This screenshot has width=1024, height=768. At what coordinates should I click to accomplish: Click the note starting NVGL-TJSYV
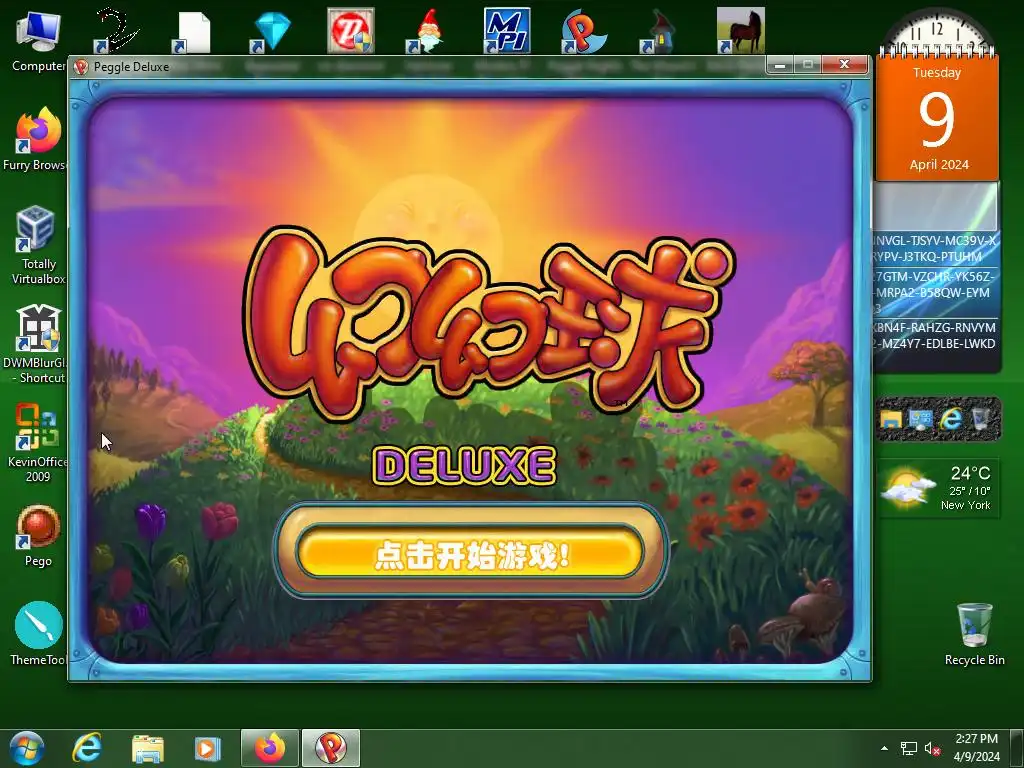[935, 248]
